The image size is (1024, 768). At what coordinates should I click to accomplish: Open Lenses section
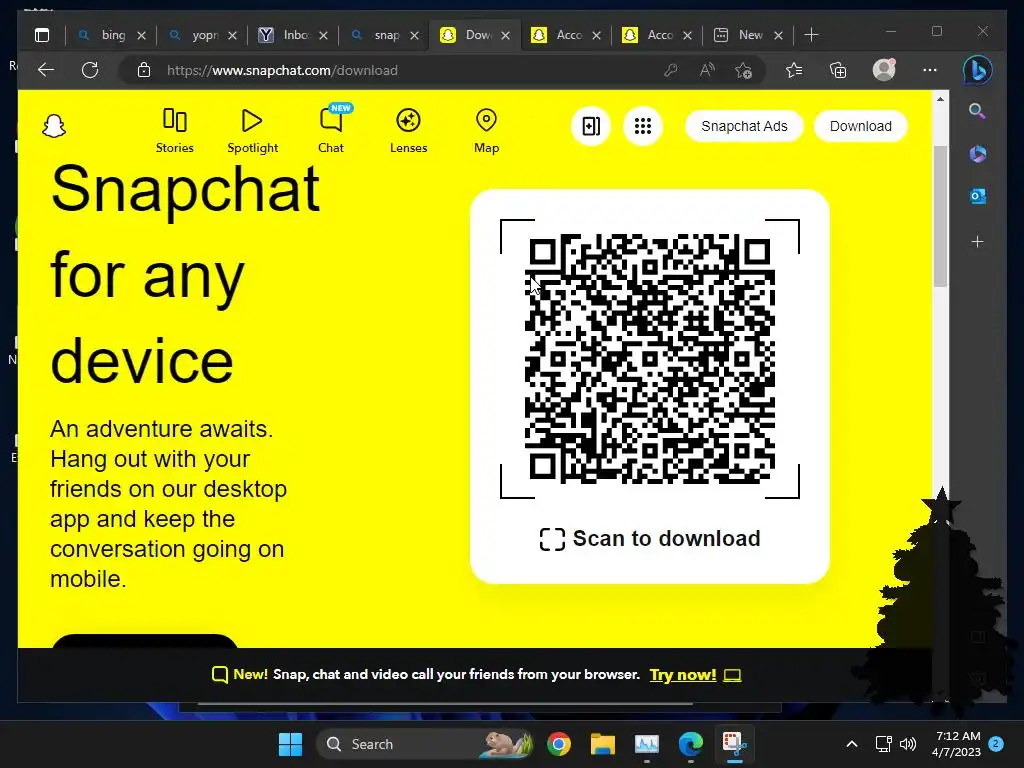point(408,131)
